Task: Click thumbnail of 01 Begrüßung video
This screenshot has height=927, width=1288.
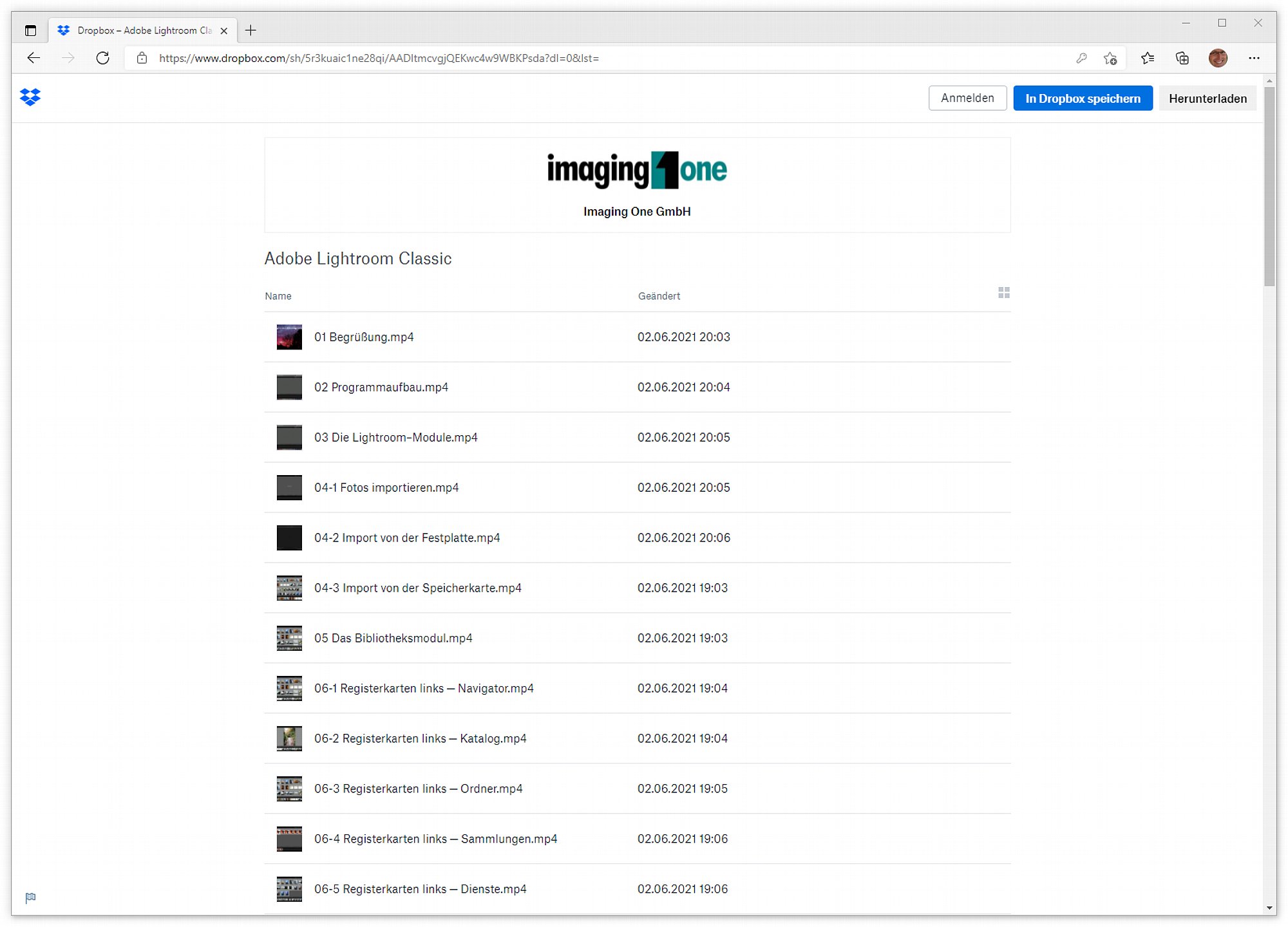Action: point(289,337)
